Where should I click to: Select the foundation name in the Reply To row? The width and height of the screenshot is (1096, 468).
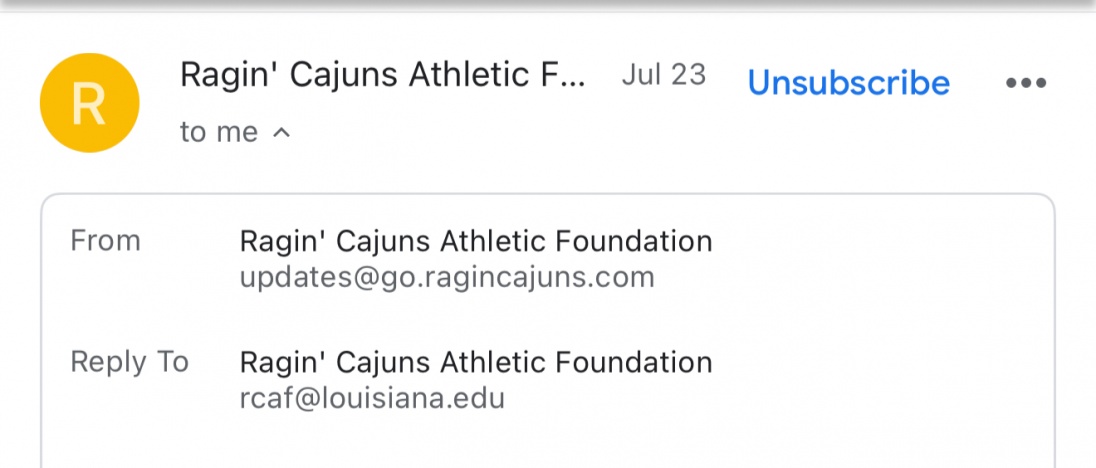pos(476,362)
